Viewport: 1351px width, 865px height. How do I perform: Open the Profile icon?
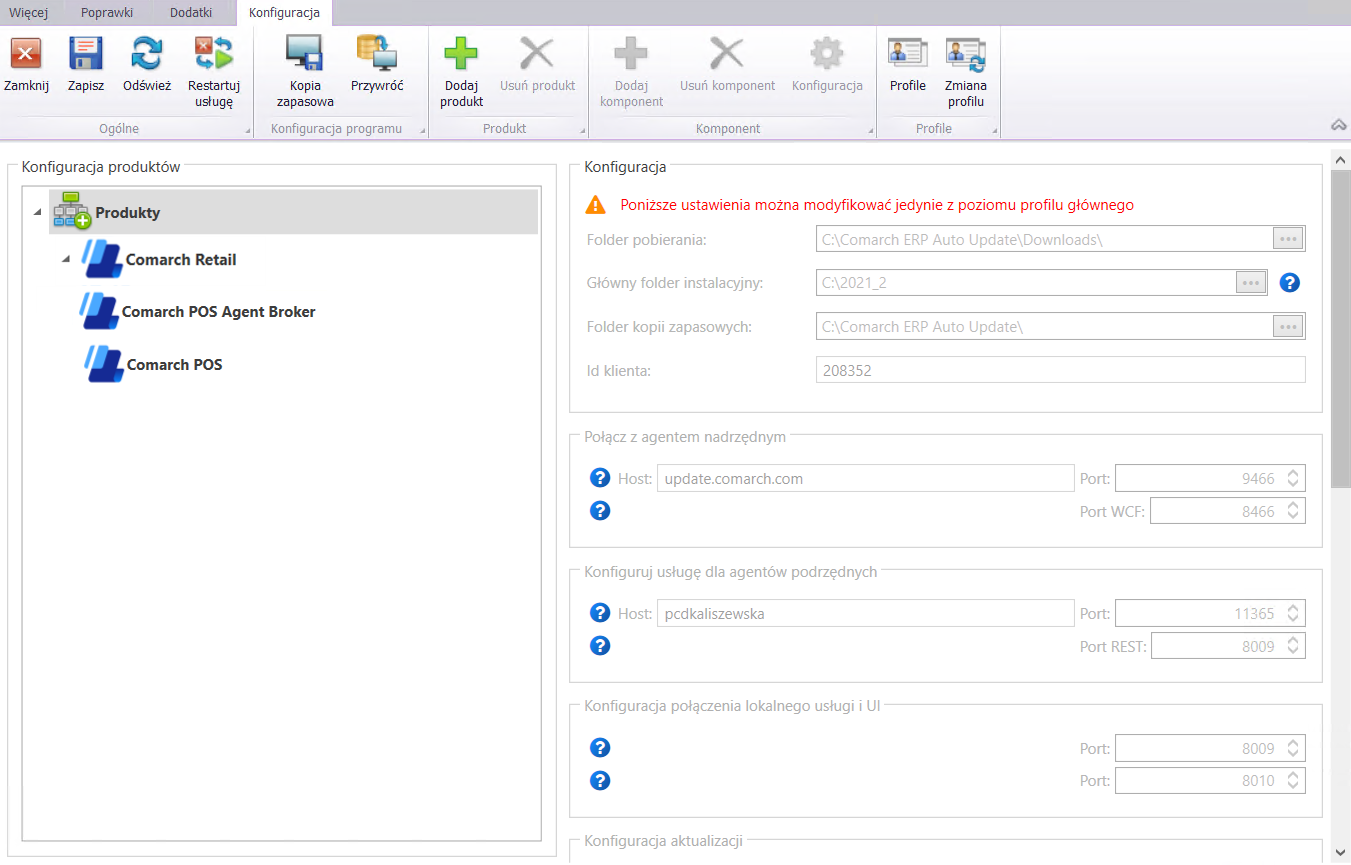click(908, 53)
